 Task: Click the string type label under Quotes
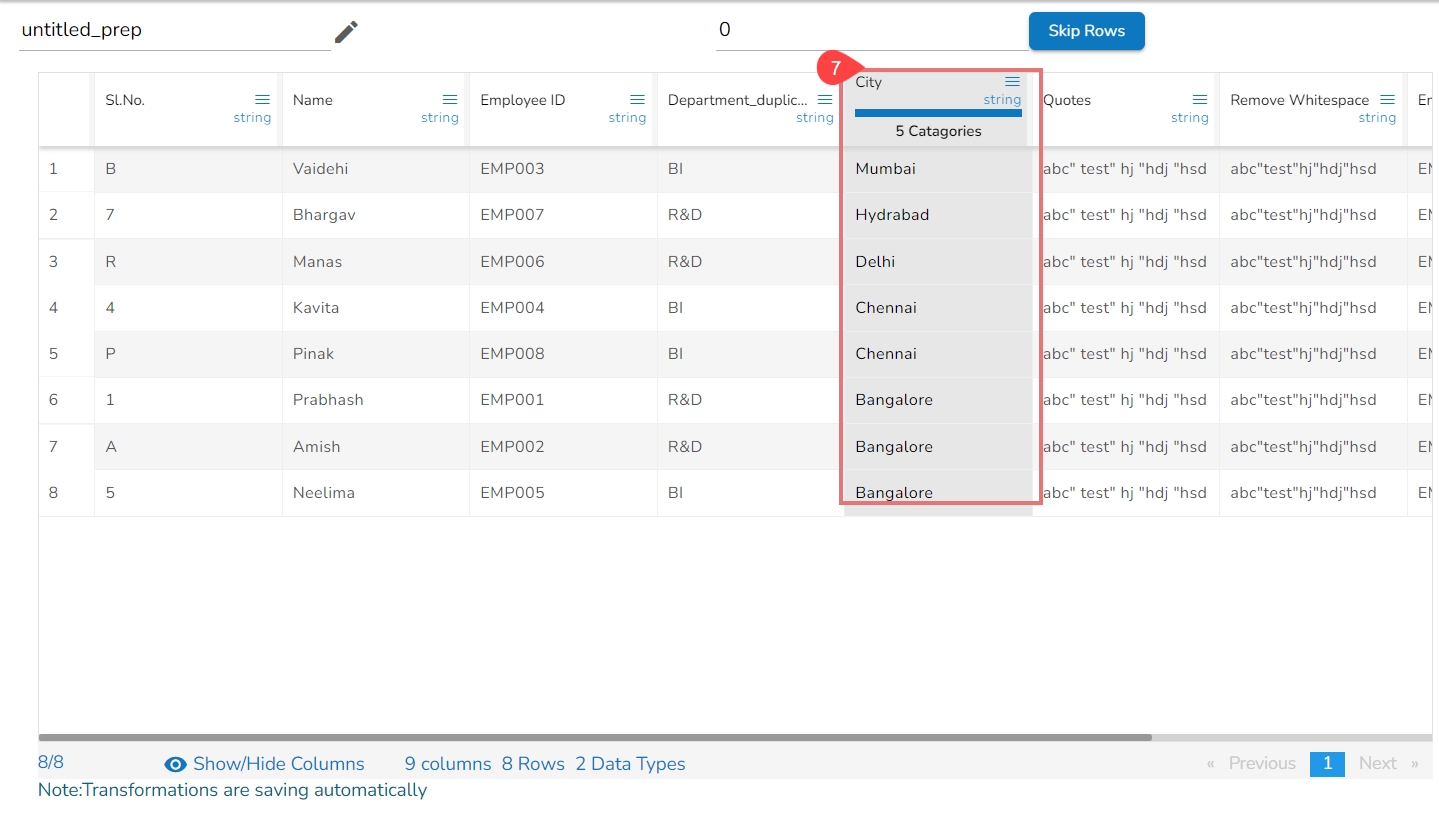click(1189, 118)
